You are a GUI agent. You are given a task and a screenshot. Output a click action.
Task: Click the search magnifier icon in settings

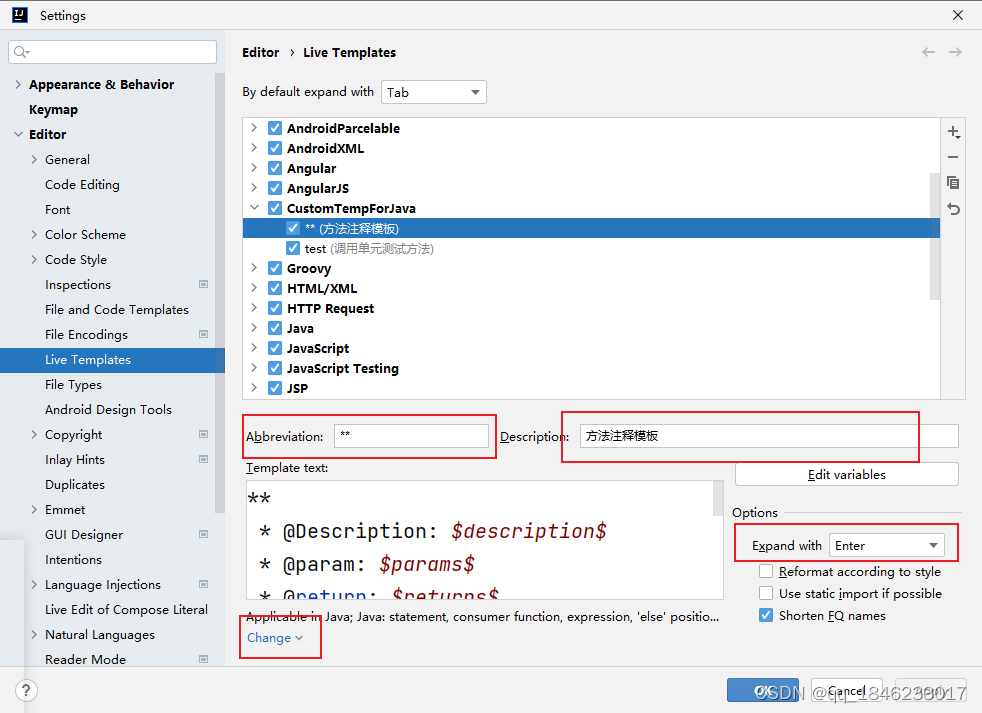tap(21, 52)
